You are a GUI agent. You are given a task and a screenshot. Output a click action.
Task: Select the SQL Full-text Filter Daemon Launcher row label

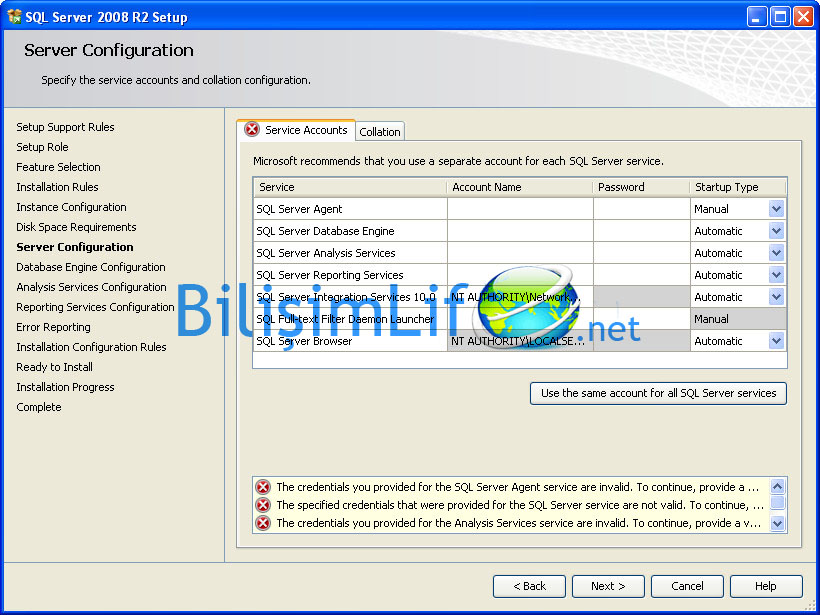click(x=345, y=319)
